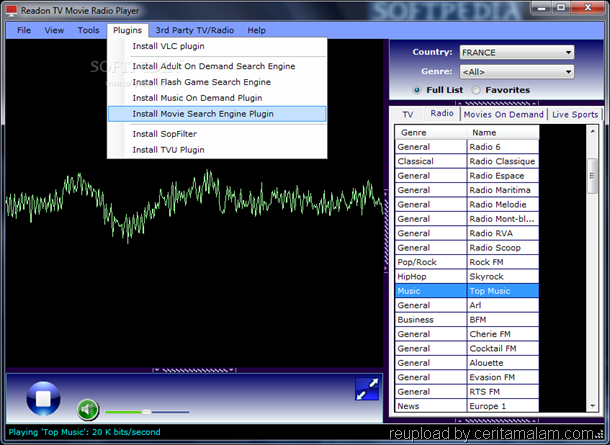The image size is (610, 445).
Task: Choose Install TVU Plugin
Action: click(217, 150)
